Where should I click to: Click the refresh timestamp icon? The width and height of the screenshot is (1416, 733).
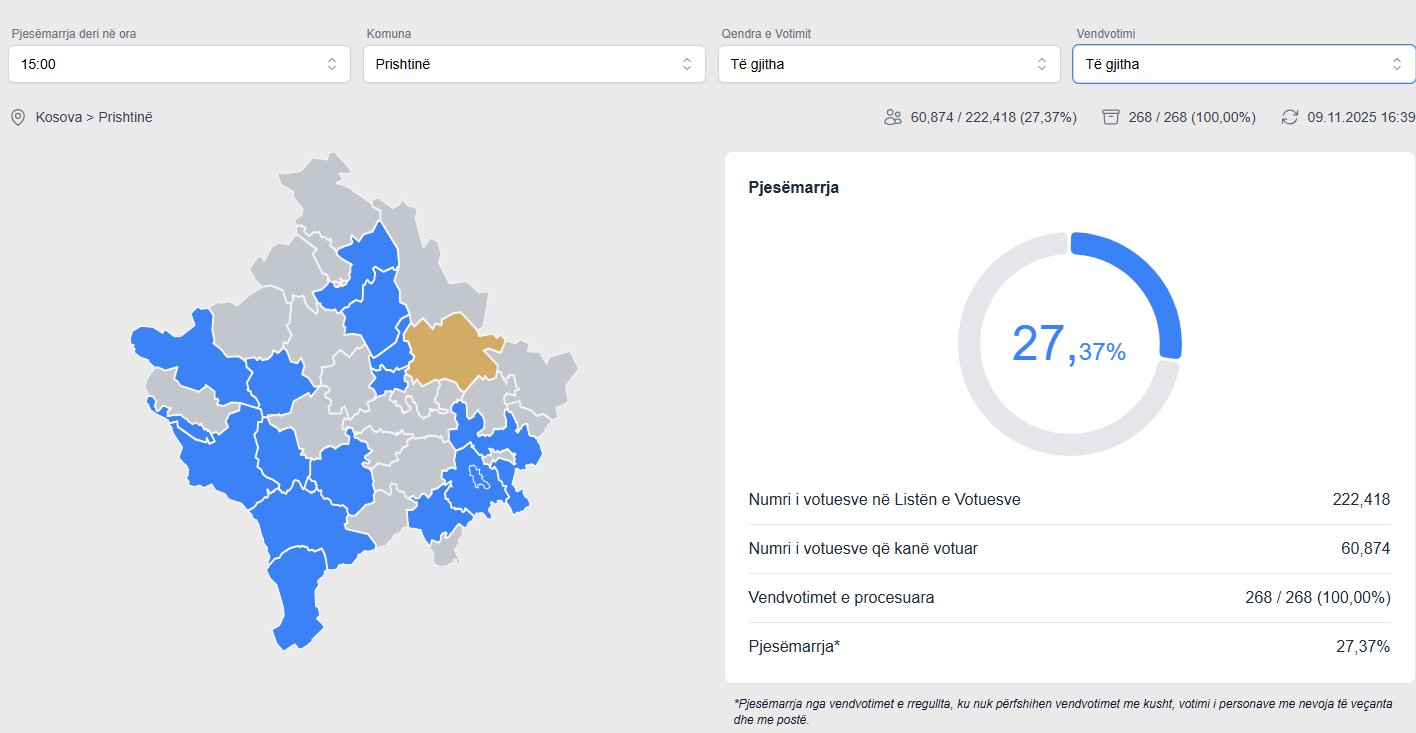point(1290,117)
